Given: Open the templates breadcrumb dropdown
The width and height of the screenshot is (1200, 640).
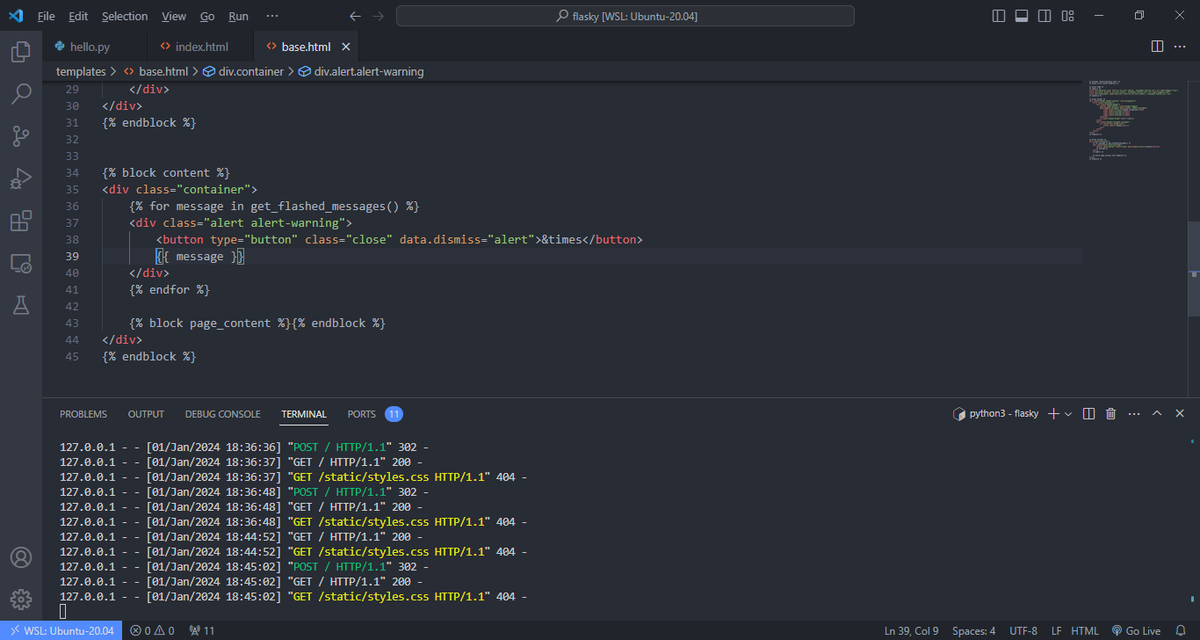Looking at the screenshot, I should 82,71.
